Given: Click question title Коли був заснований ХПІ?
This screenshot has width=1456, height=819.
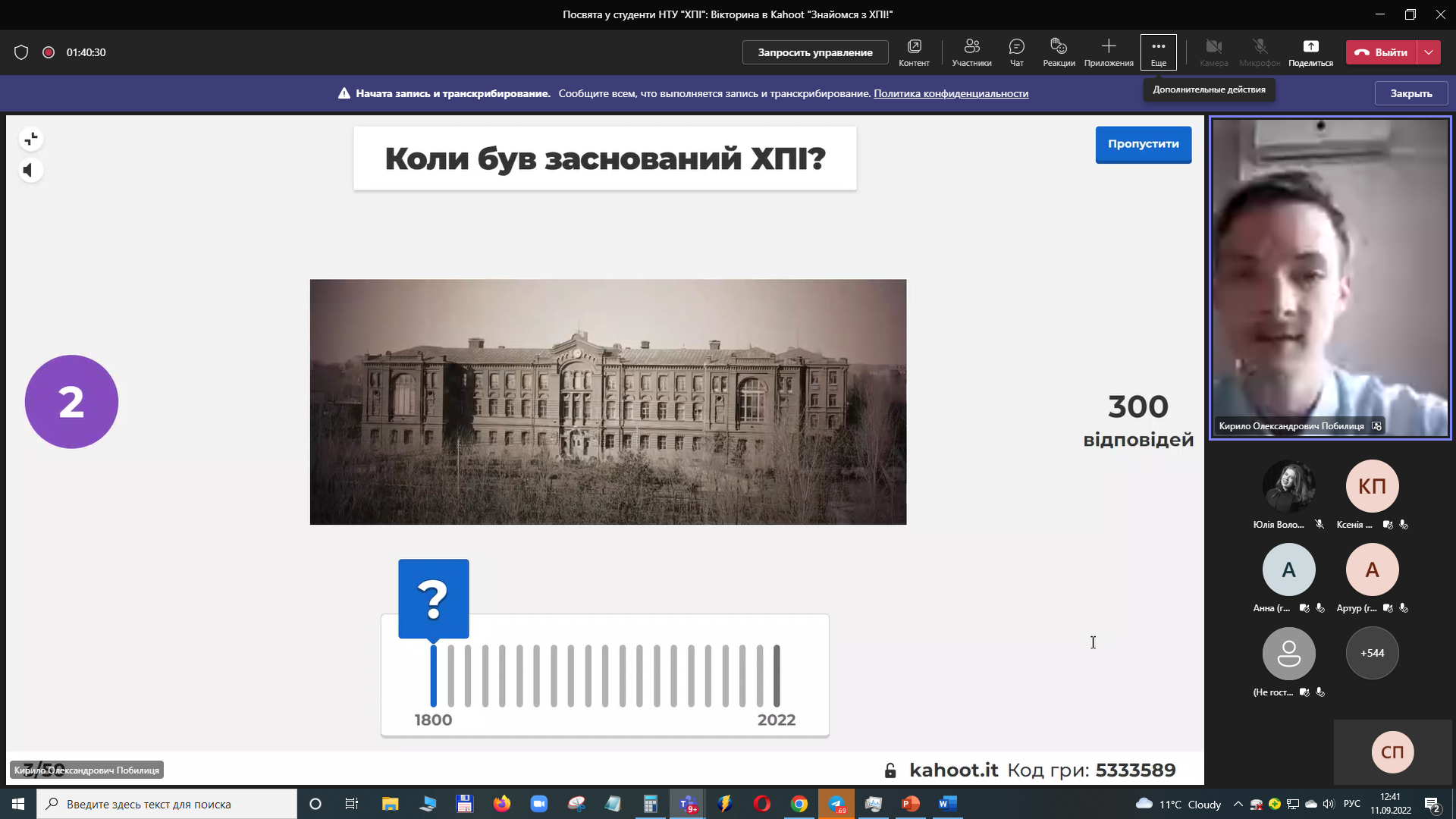Looking at the screenshot, I should pos(605,158).
